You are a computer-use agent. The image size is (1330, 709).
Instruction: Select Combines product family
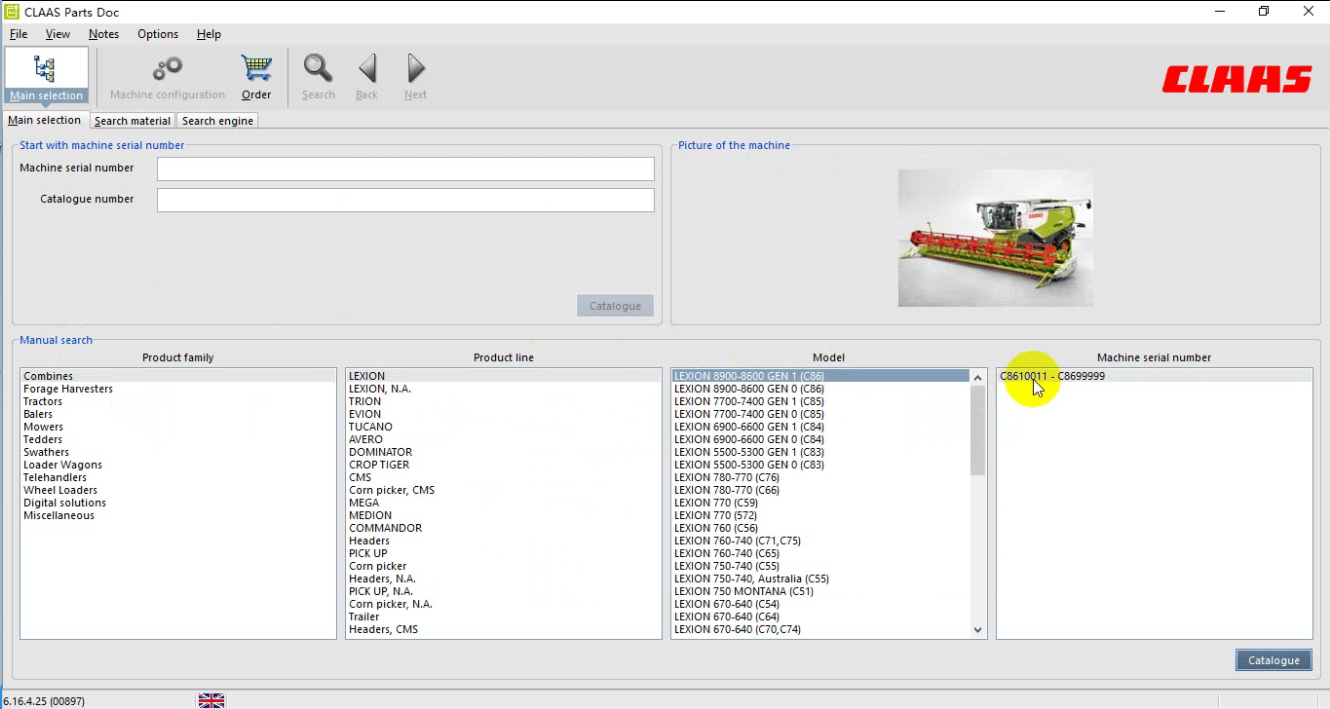click(178, 376)
